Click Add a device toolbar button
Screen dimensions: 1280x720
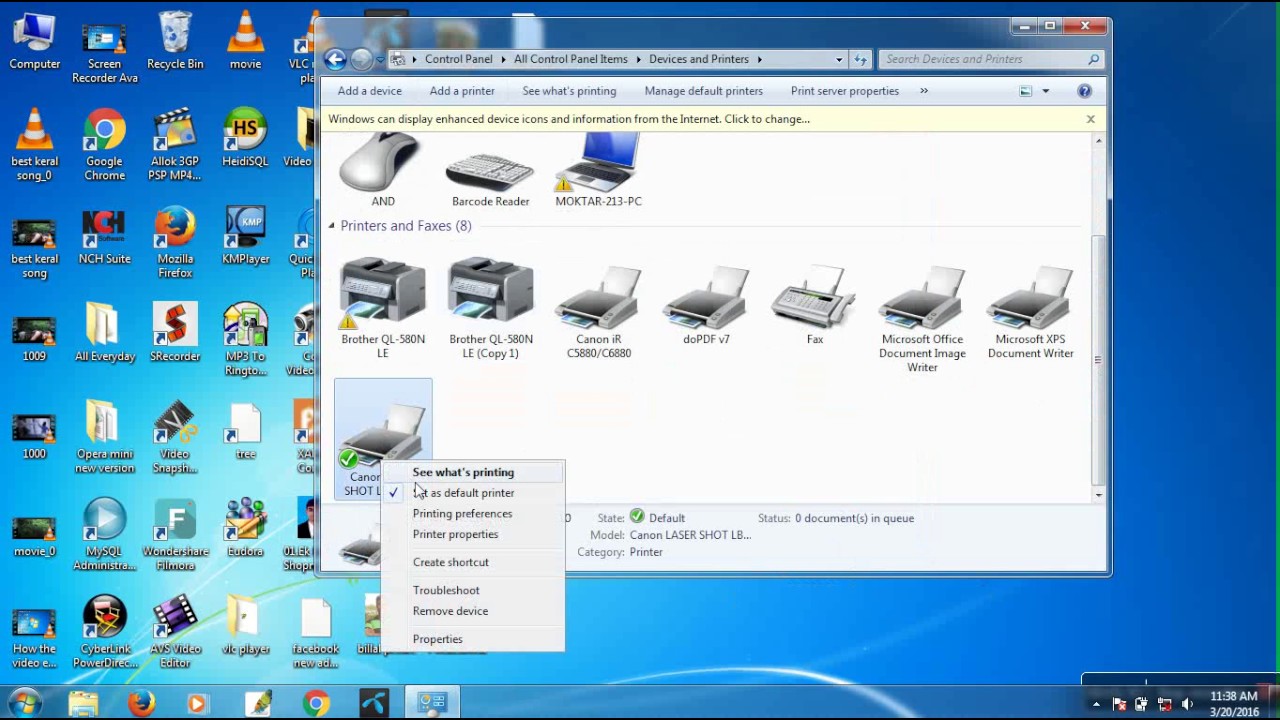tap(370, 91)
